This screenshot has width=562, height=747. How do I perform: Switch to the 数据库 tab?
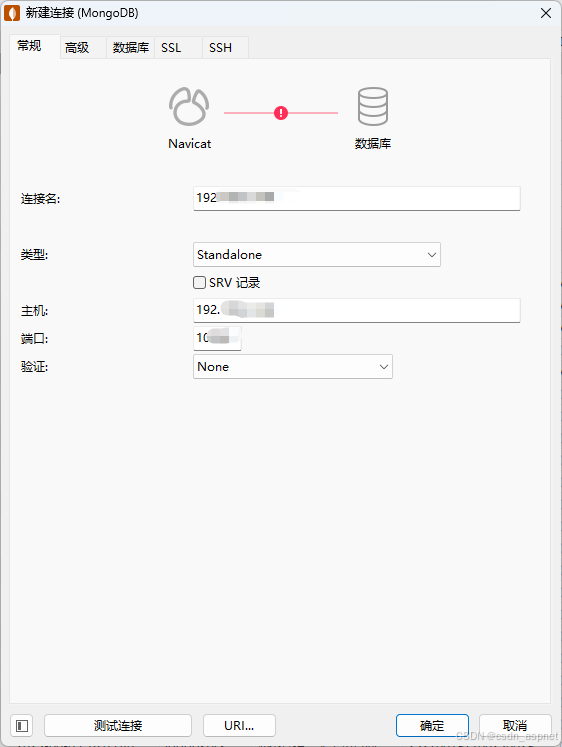[x=130, y=48]
